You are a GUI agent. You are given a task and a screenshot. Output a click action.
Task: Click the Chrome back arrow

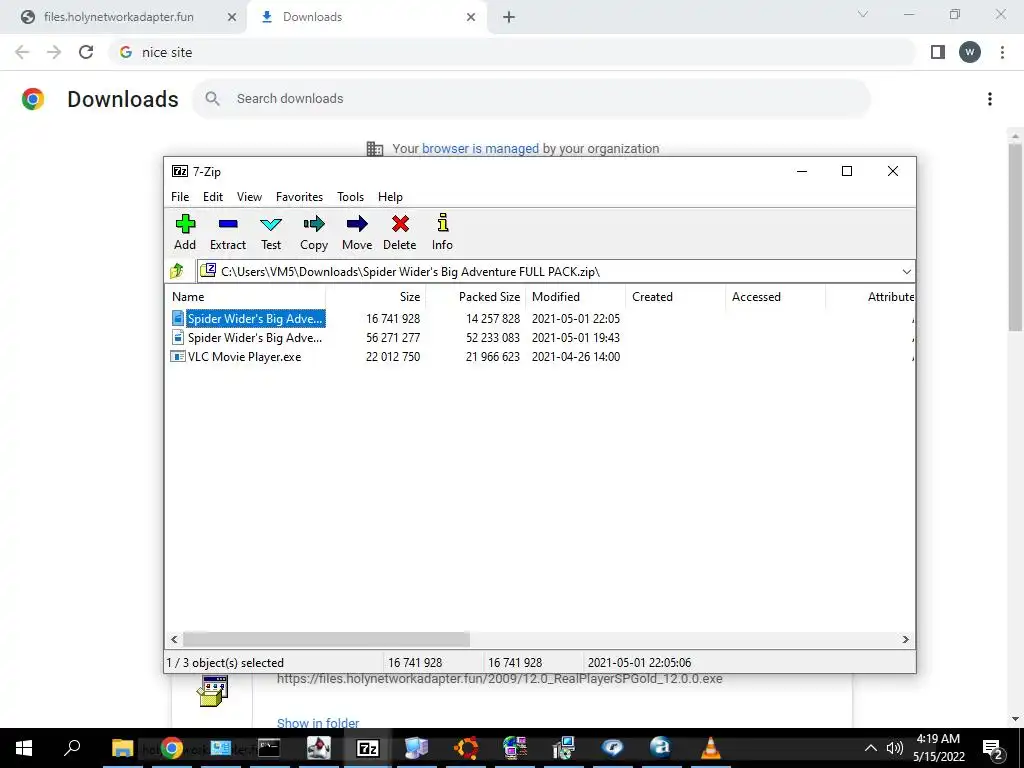(x=22, y=52)
